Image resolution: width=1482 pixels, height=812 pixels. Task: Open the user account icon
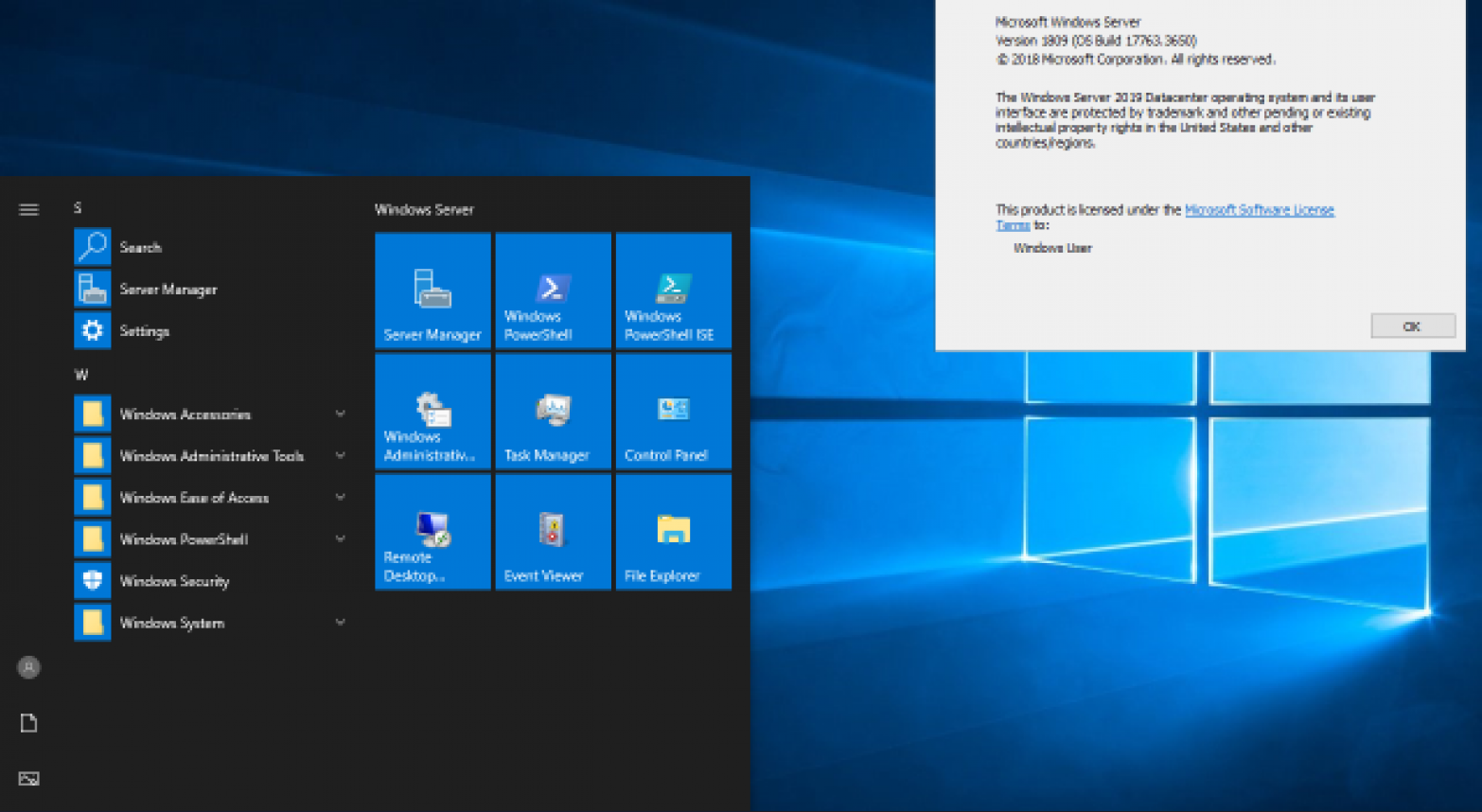[x=29, y=667]
